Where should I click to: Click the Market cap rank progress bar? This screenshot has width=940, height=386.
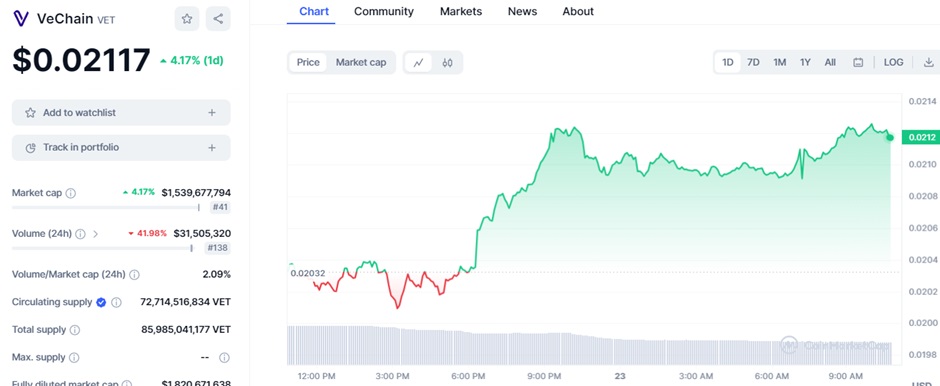(x=106, y=207)
